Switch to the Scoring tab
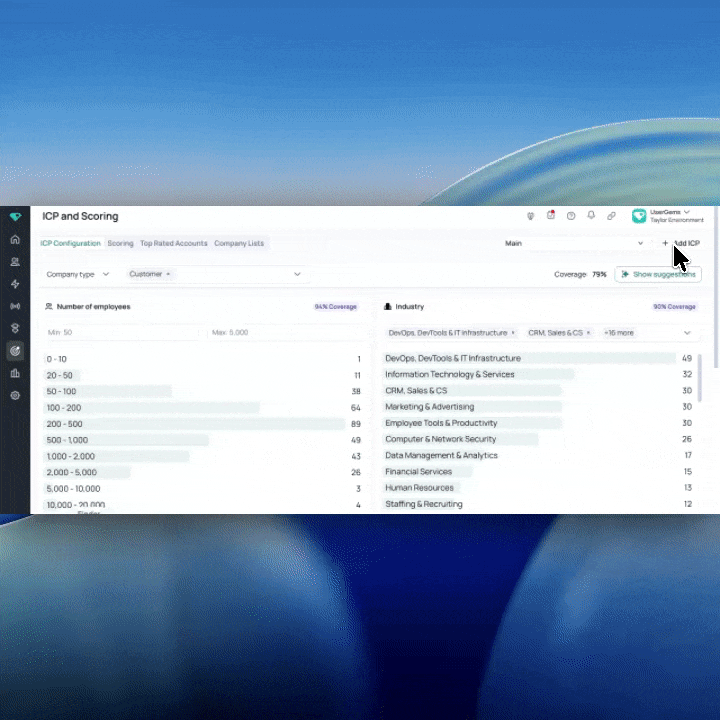Screen dimensions: 720x720 tap(120, 243)
